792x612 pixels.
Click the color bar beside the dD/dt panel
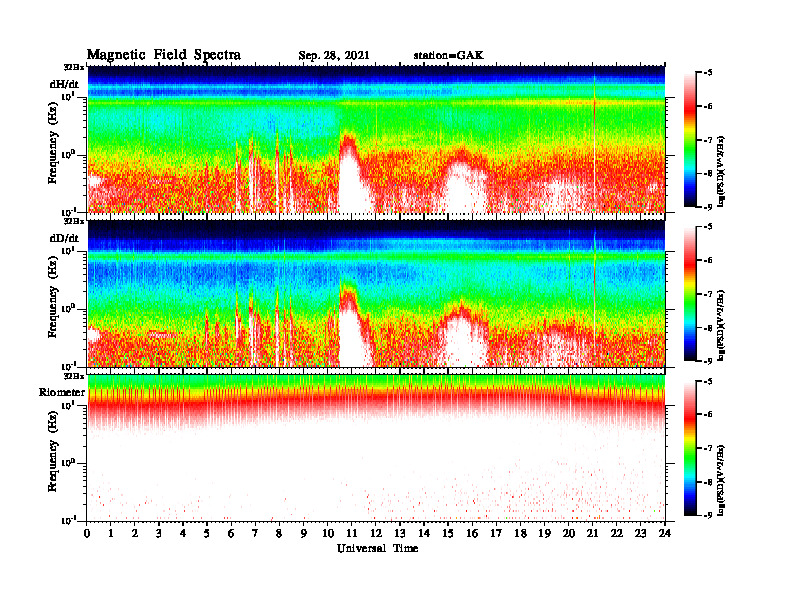(690, 294)
